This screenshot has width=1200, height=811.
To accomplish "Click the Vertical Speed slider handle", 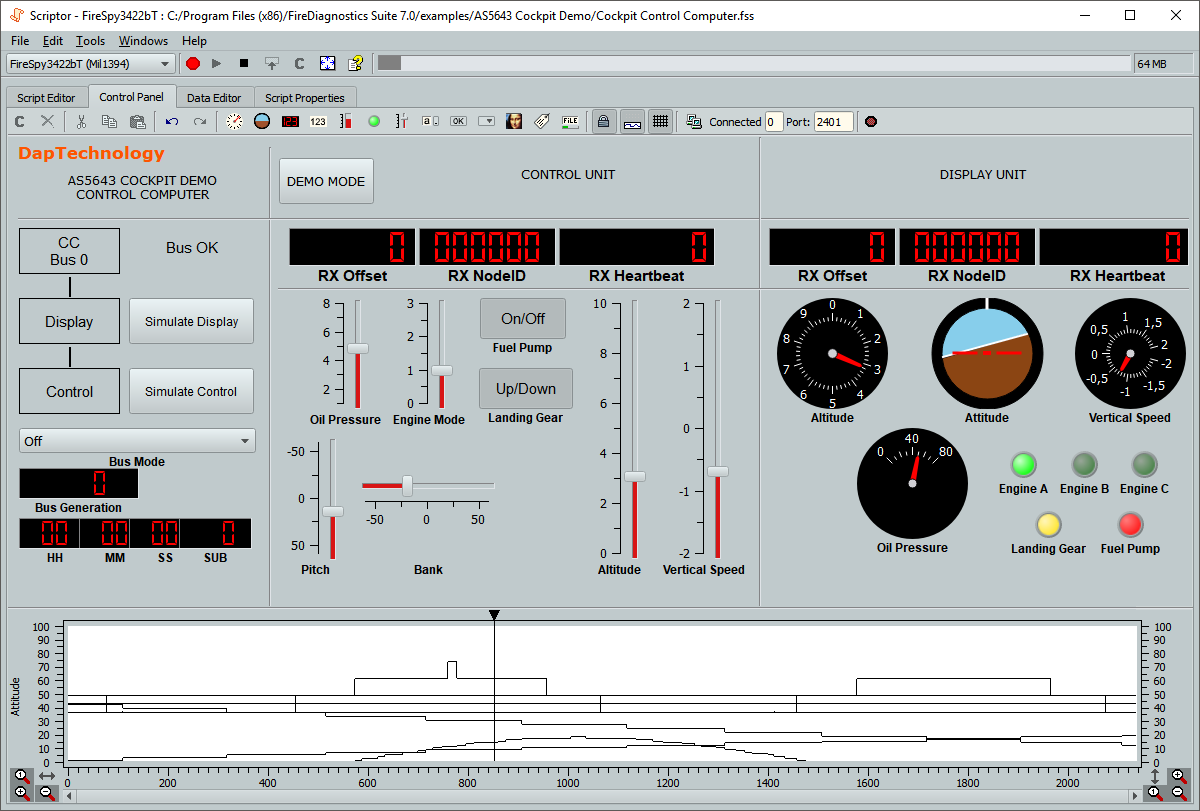I will click(718, 471).
